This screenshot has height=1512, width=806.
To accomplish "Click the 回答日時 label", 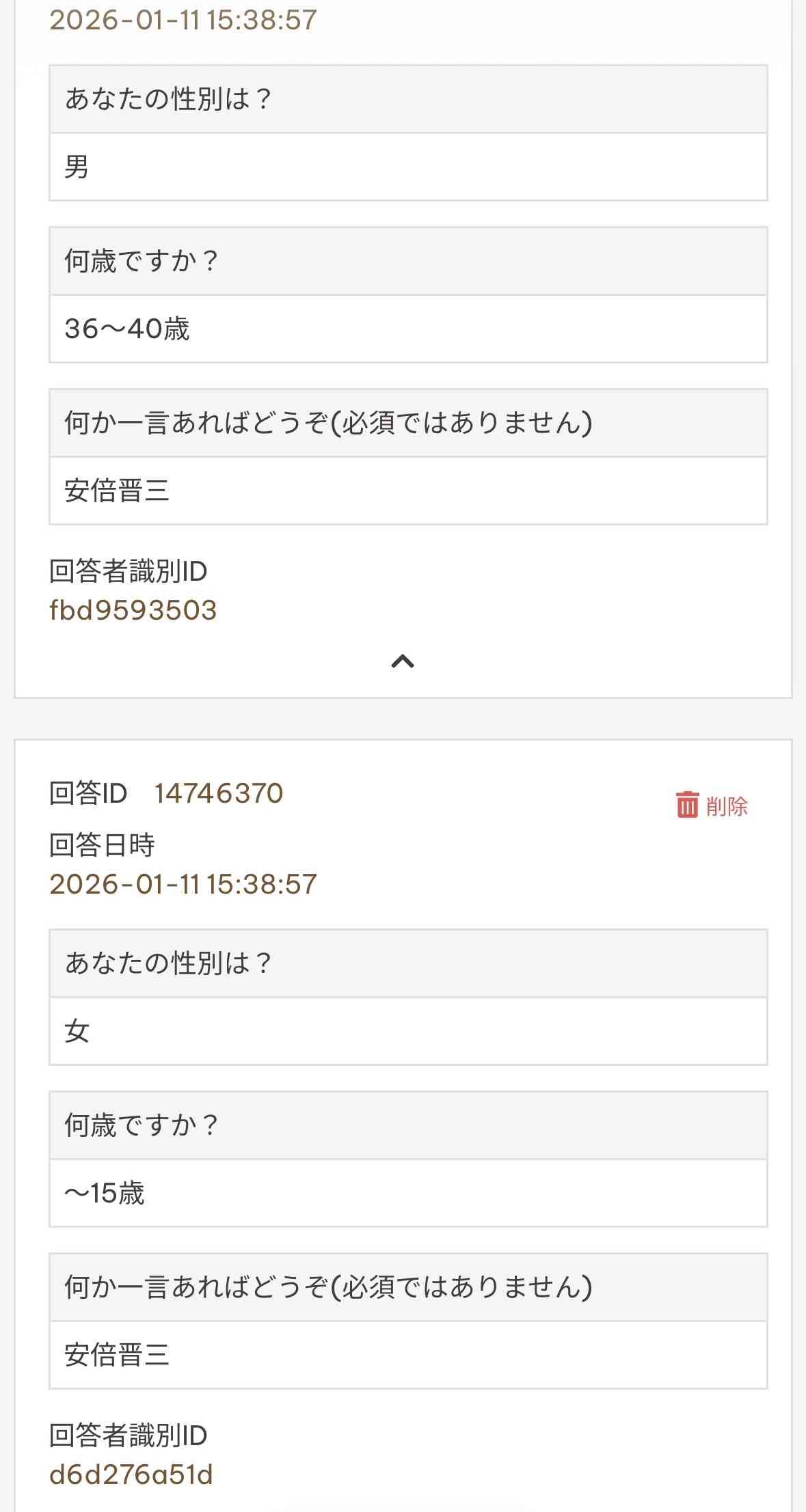I will 102,845.
